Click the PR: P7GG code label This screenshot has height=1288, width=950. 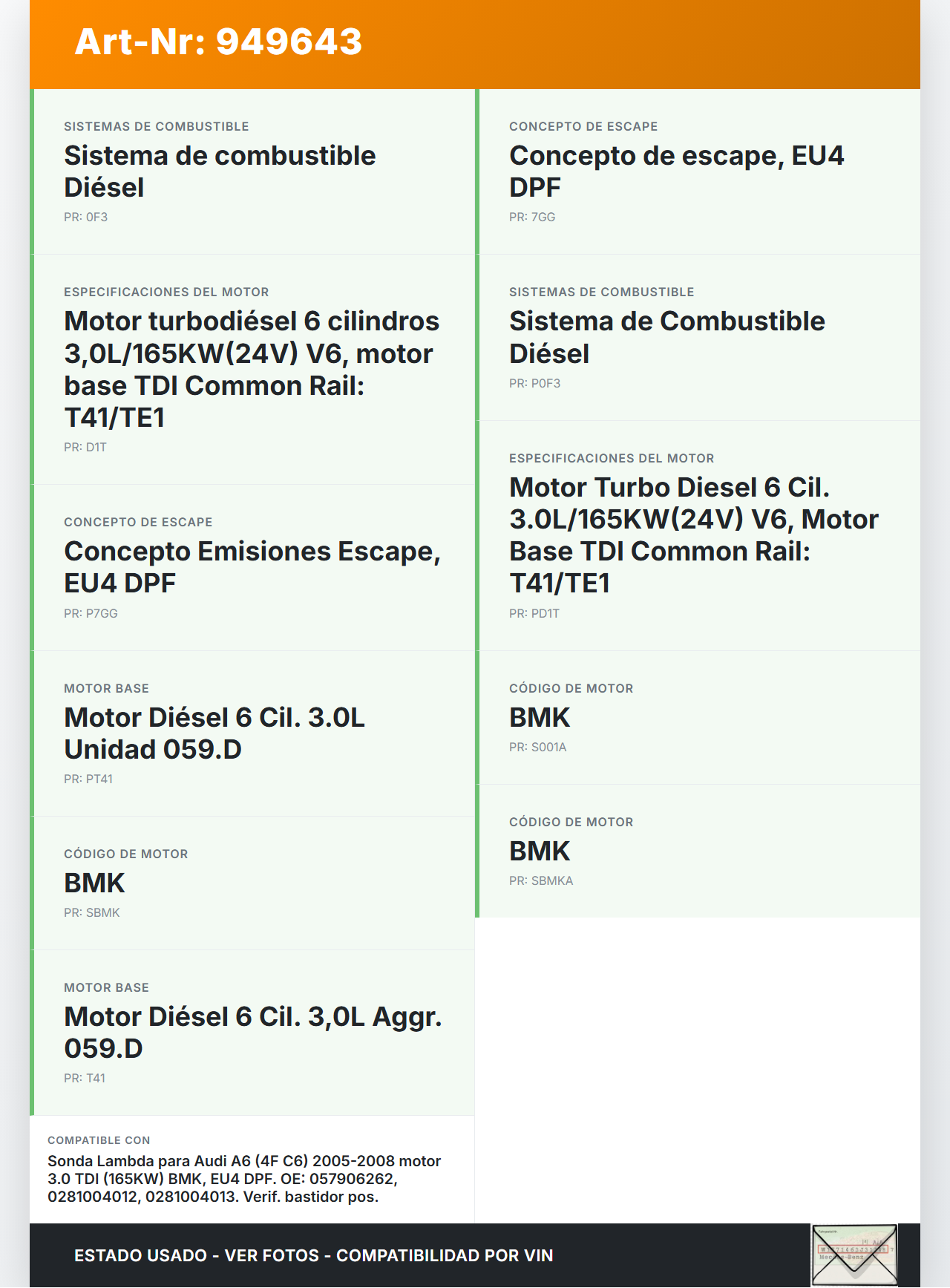[91, 614]
